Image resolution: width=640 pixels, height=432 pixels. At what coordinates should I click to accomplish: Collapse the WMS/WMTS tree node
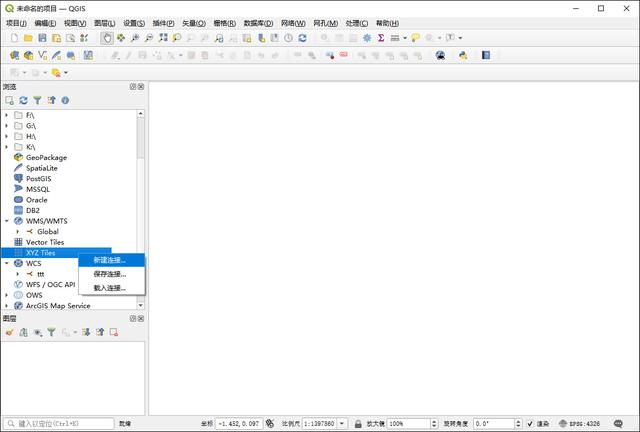point(7,221)
